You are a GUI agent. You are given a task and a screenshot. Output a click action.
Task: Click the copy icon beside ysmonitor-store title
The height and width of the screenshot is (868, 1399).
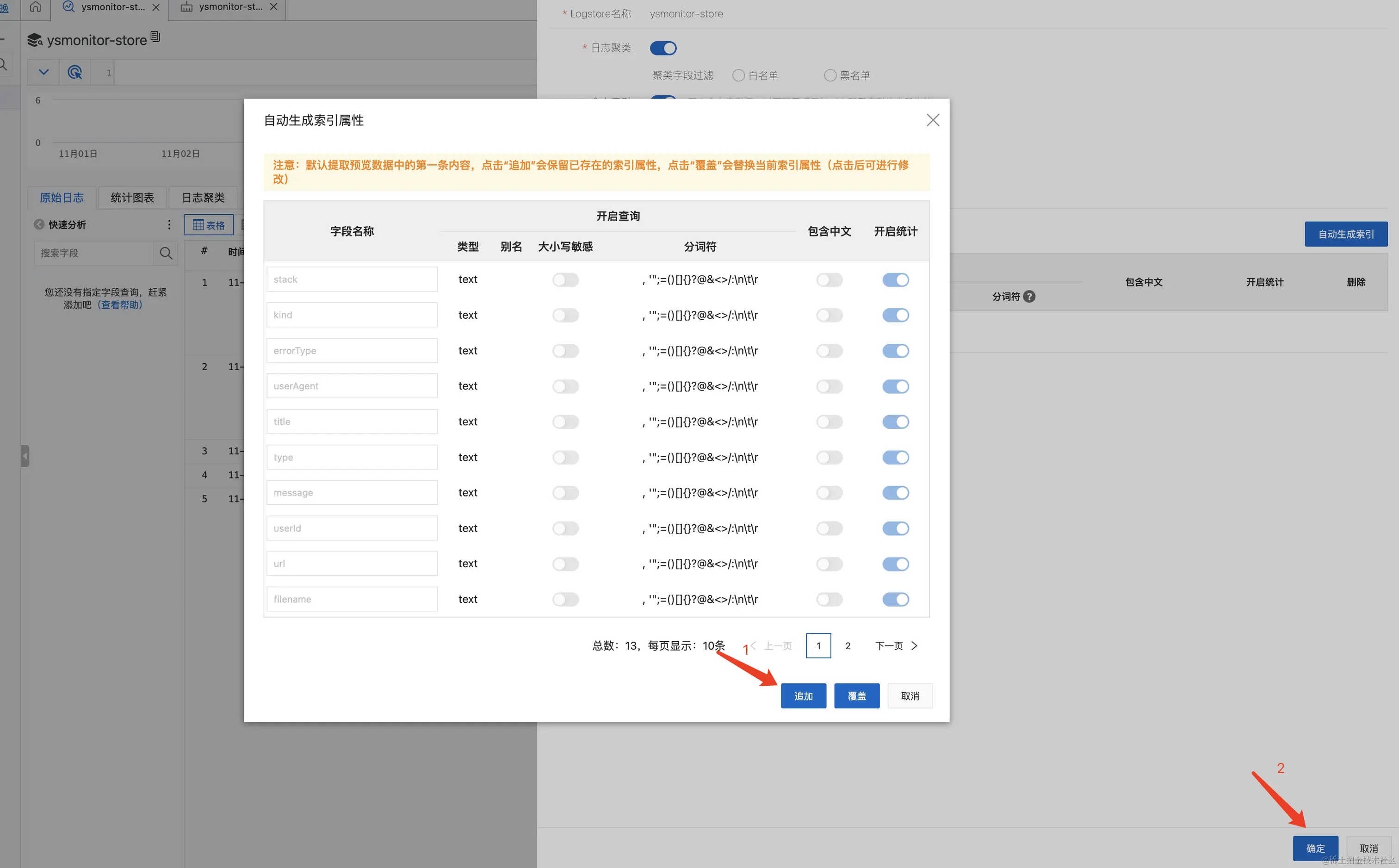155,37
